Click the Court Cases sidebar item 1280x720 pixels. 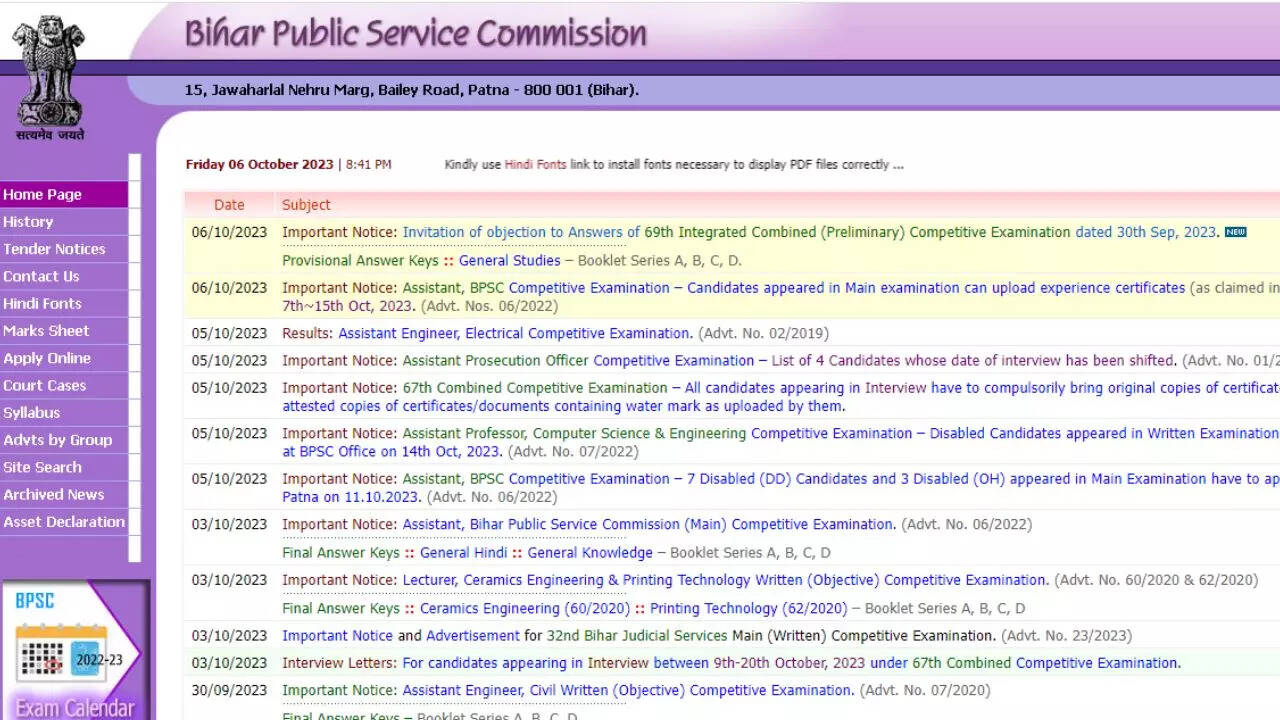pyautogui.click(x=45, y=386)
